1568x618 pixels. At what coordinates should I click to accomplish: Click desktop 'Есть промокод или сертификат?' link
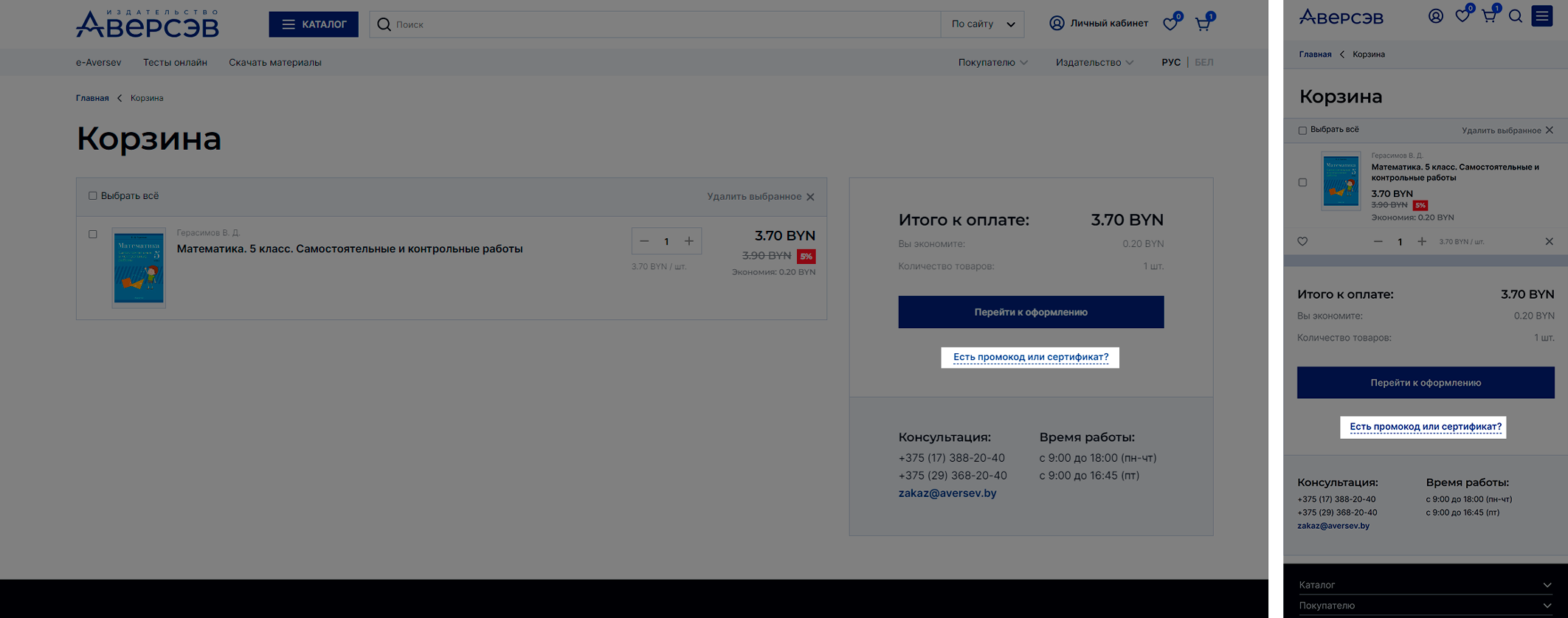coord(1030,357)
